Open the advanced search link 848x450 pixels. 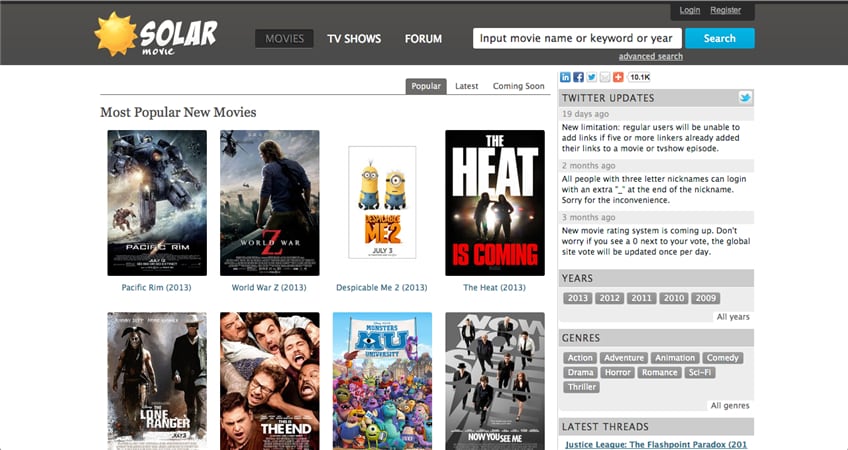pos(651,56)
